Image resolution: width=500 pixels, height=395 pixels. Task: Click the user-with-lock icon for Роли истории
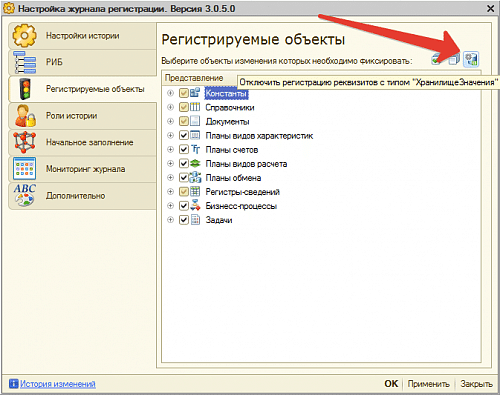coord(25,116)
